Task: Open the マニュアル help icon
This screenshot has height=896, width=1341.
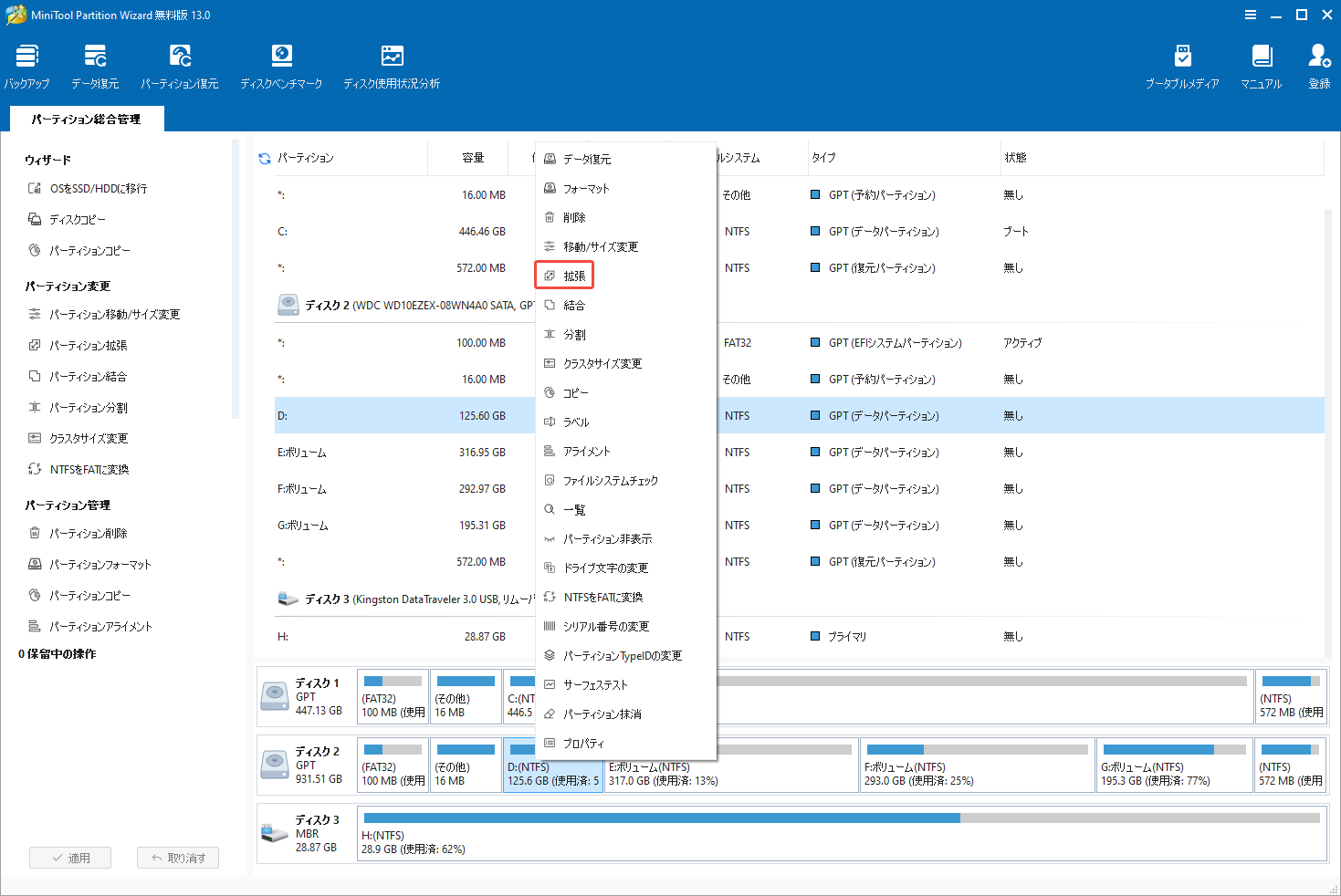Action: [1261, 64]
